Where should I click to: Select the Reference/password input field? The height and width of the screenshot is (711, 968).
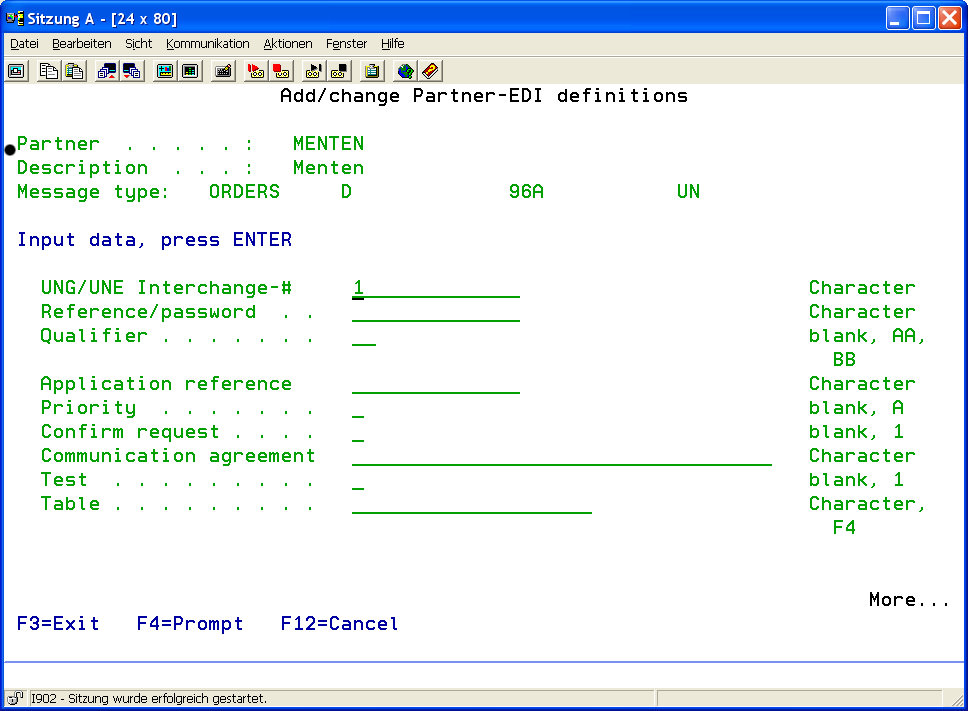[x=435, y=312]
